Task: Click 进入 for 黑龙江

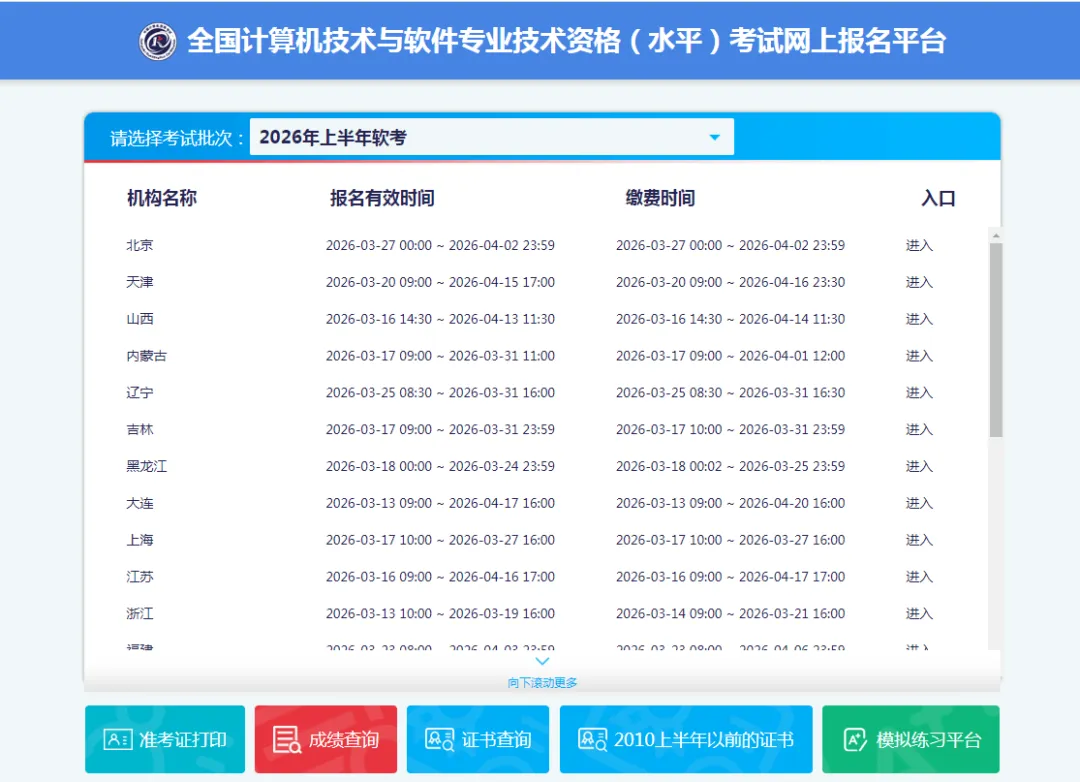Action: click(918, 466)
